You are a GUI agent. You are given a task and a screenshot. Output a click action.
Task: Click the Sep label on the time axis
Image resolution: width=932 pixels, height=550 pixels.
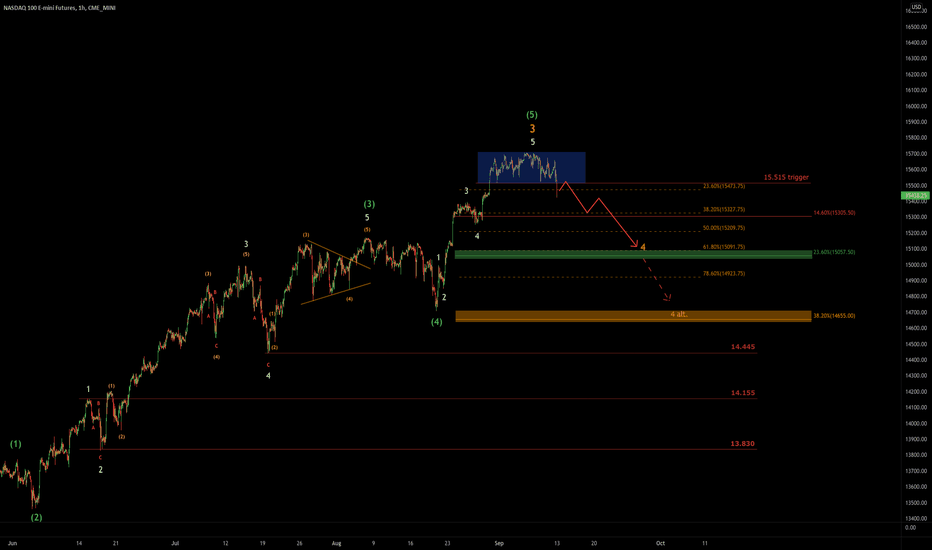click(499, 543)
